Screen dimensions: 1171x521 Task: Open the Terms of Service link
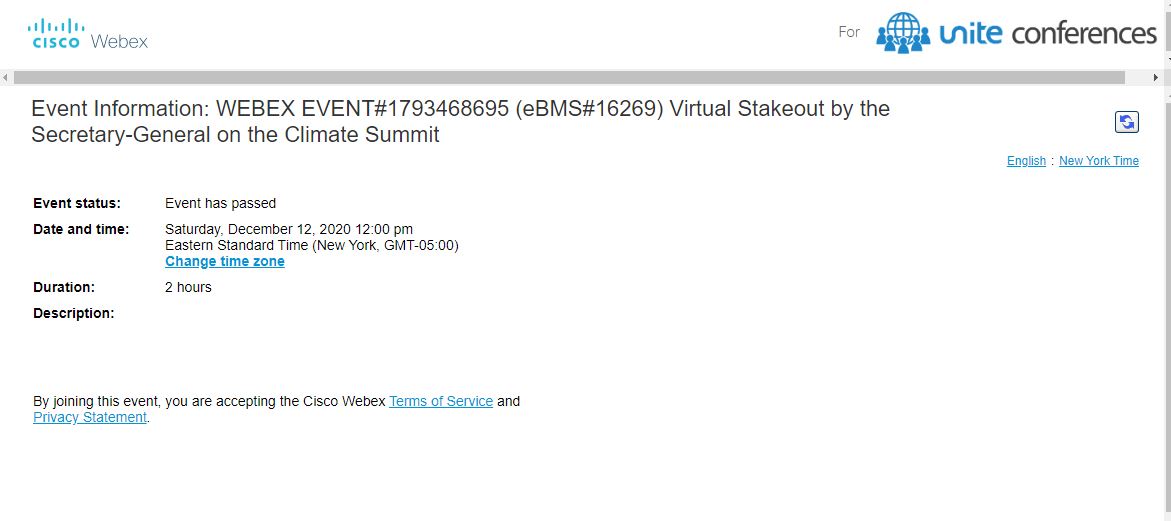point(441,401)
